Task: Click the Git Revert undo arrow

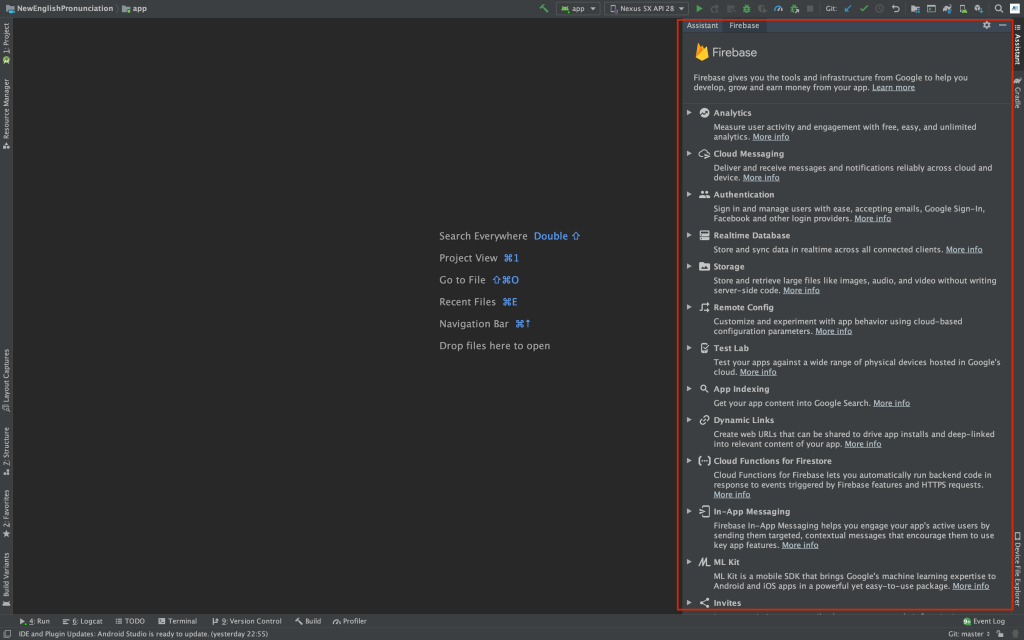Action: click(x=896, y=8)
